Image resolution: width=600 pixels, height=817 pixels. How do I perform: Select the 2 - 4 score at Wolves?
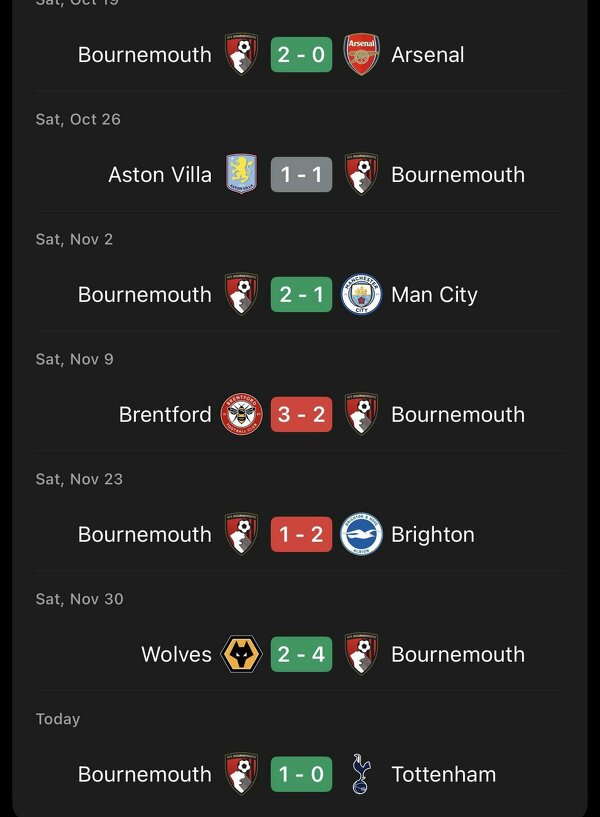click(x=301, y=655)
